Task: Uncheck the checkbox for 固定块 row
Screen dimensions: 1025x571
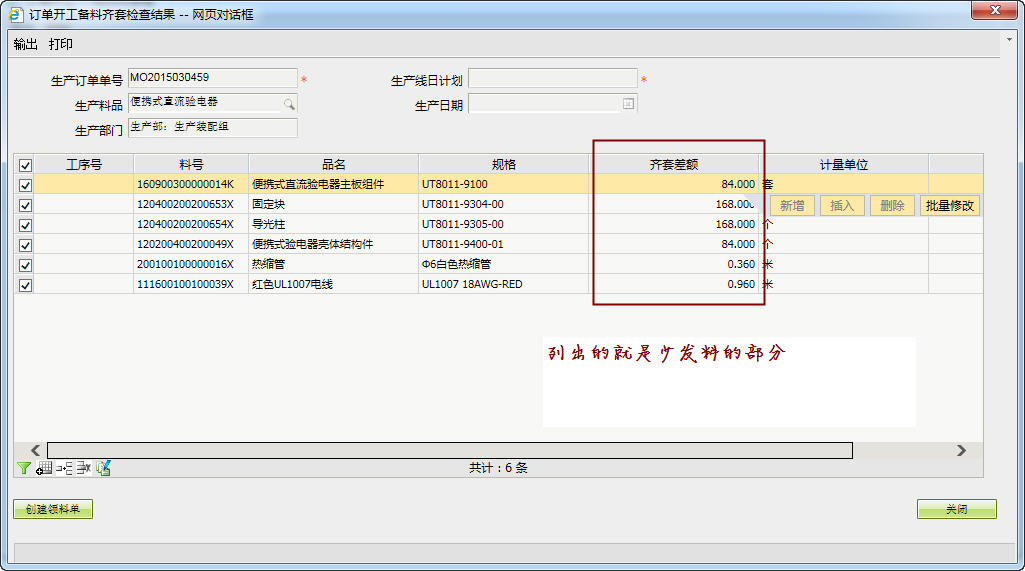Action: 25,205
